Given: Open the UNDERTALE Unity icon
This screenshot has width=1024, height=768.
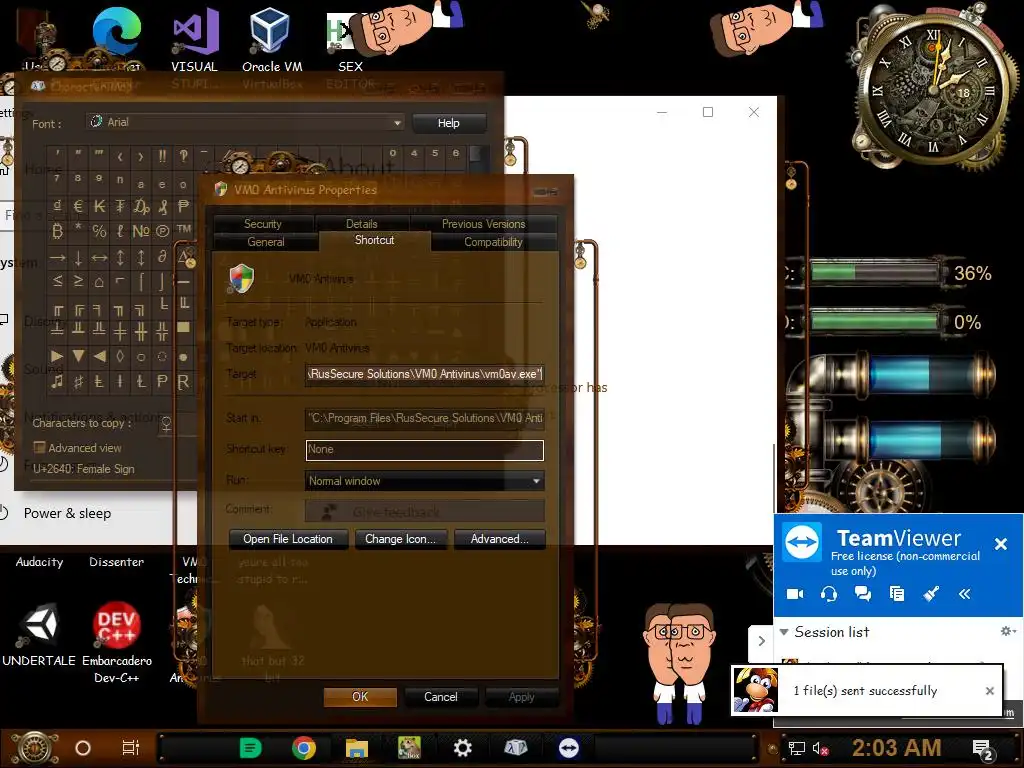Looking at the screenshot, I should (39, 633).
